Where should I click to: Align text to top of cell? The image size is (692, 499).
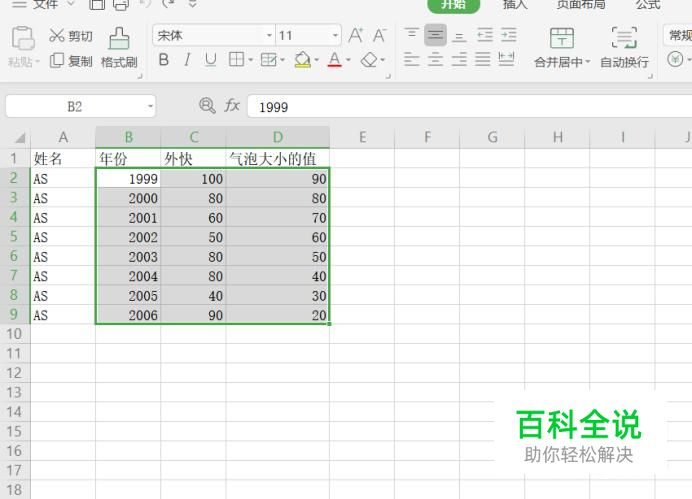pyautogui.click(x=412, y=35)
